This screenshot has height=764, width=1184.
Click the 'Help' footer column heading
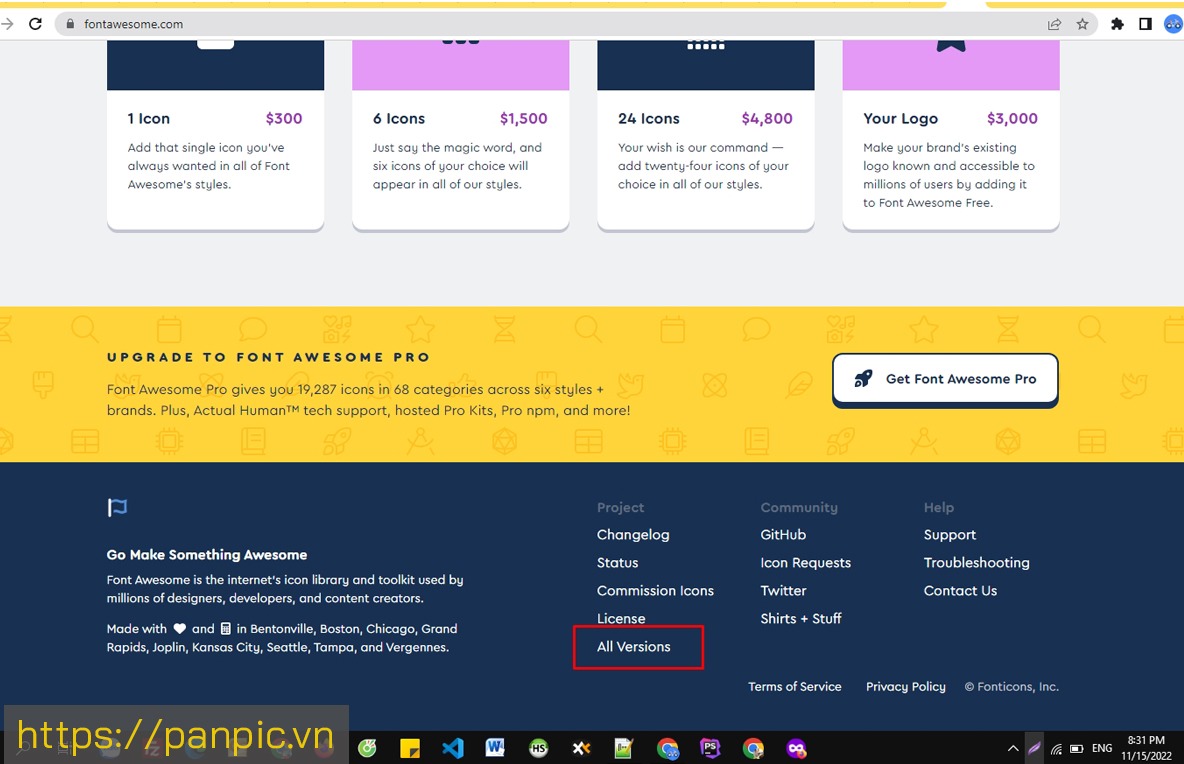point(939,507)
